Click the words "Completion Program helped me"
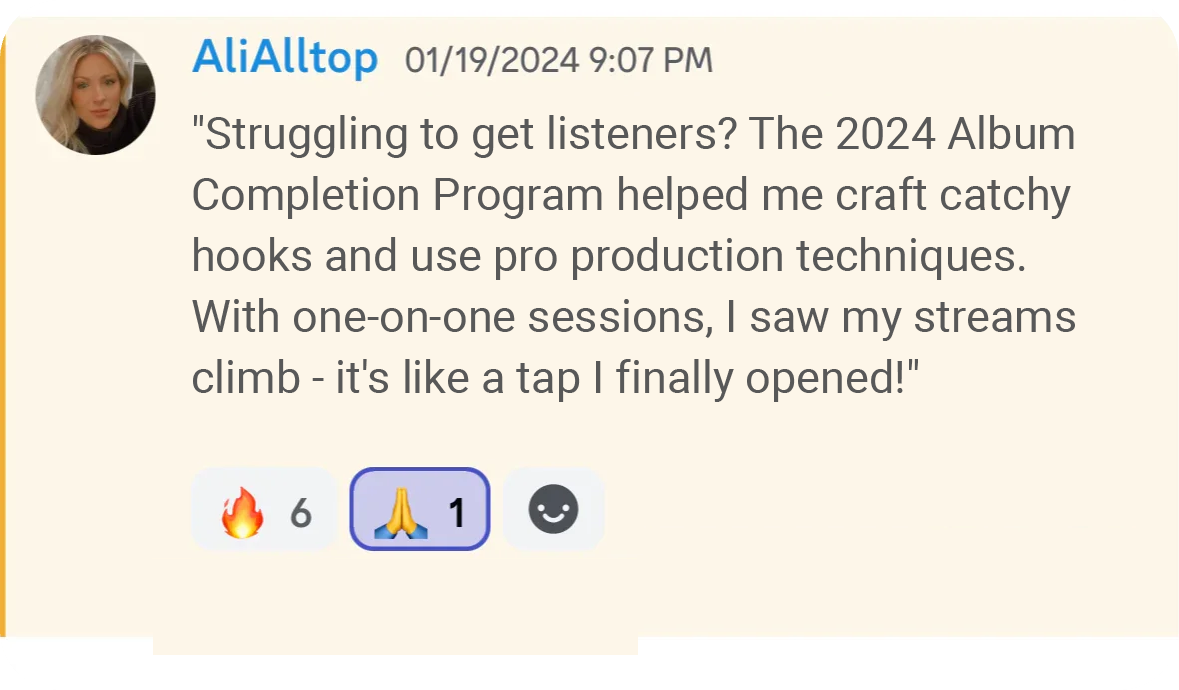Image resolution: width=1179 pixels, height=690 pixels. (470, 195)
